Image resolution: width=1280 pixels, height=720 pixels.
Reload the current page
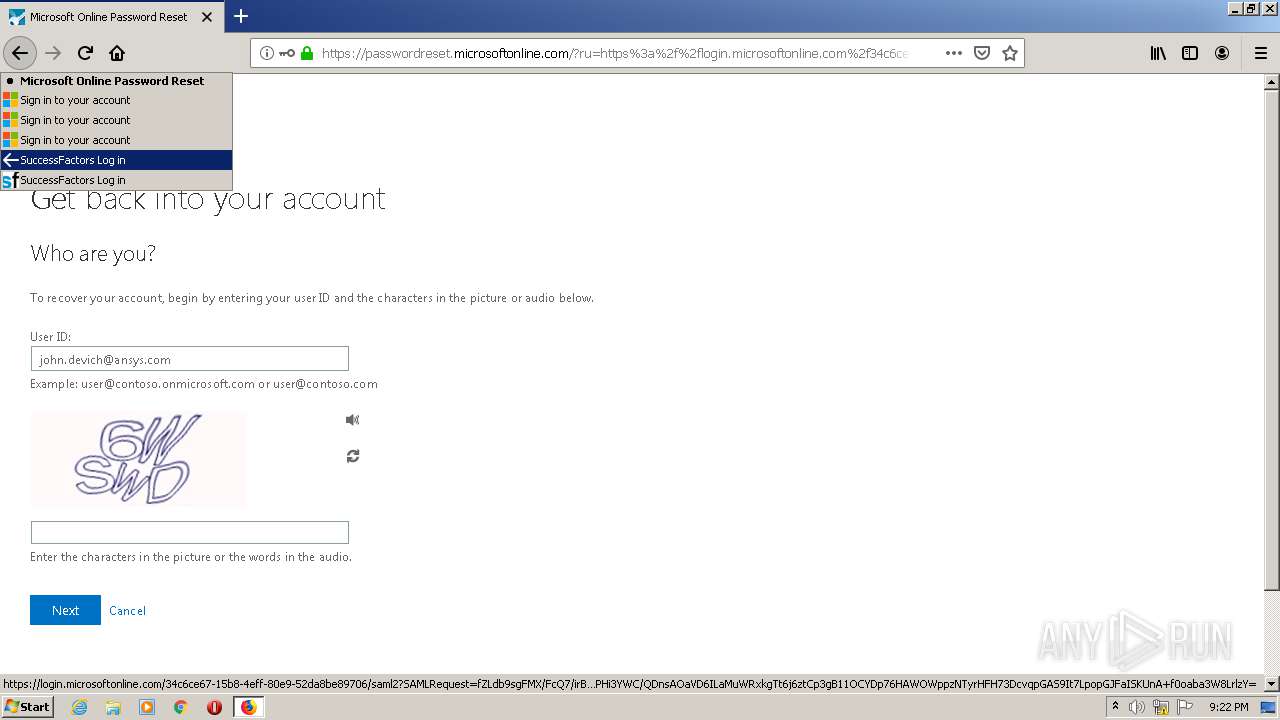(x=85, y=53)
